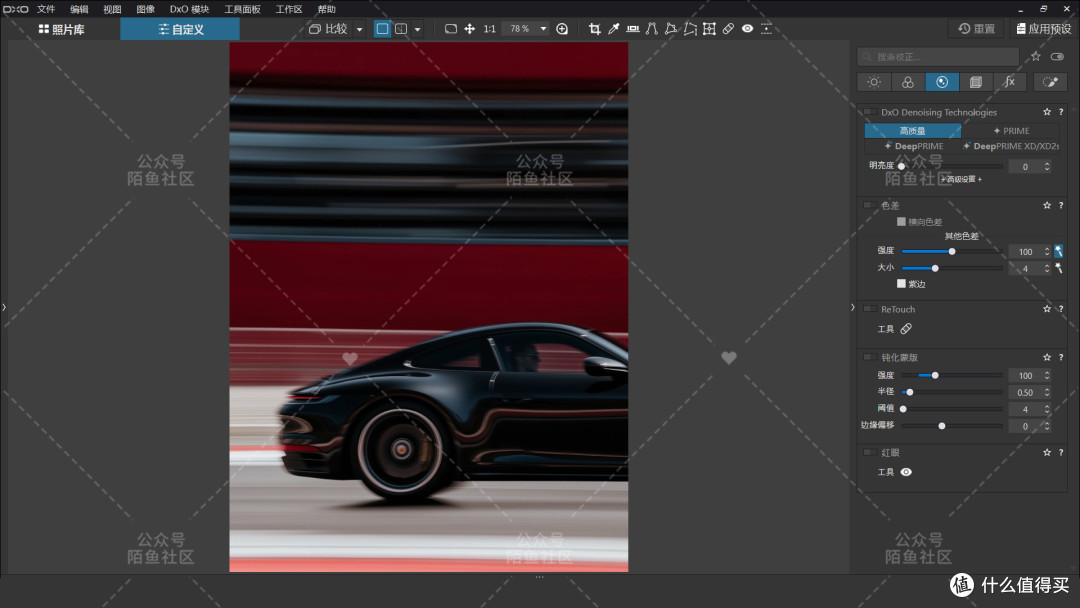Click the strength magic wand icon
The width and height of the screenshot is (1080, 608).
pos(1059,251)
